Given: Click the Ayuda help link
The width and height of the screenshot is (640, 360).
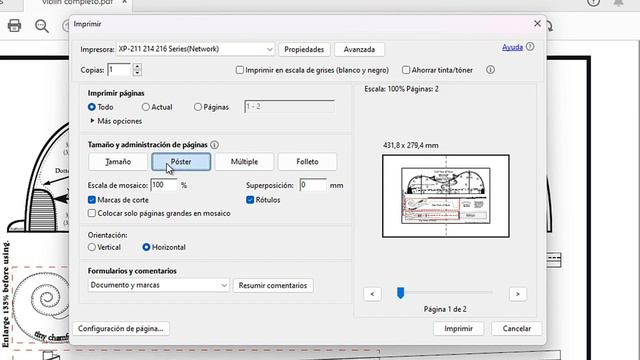Looking at the screenshot, I should coord(512,47).
